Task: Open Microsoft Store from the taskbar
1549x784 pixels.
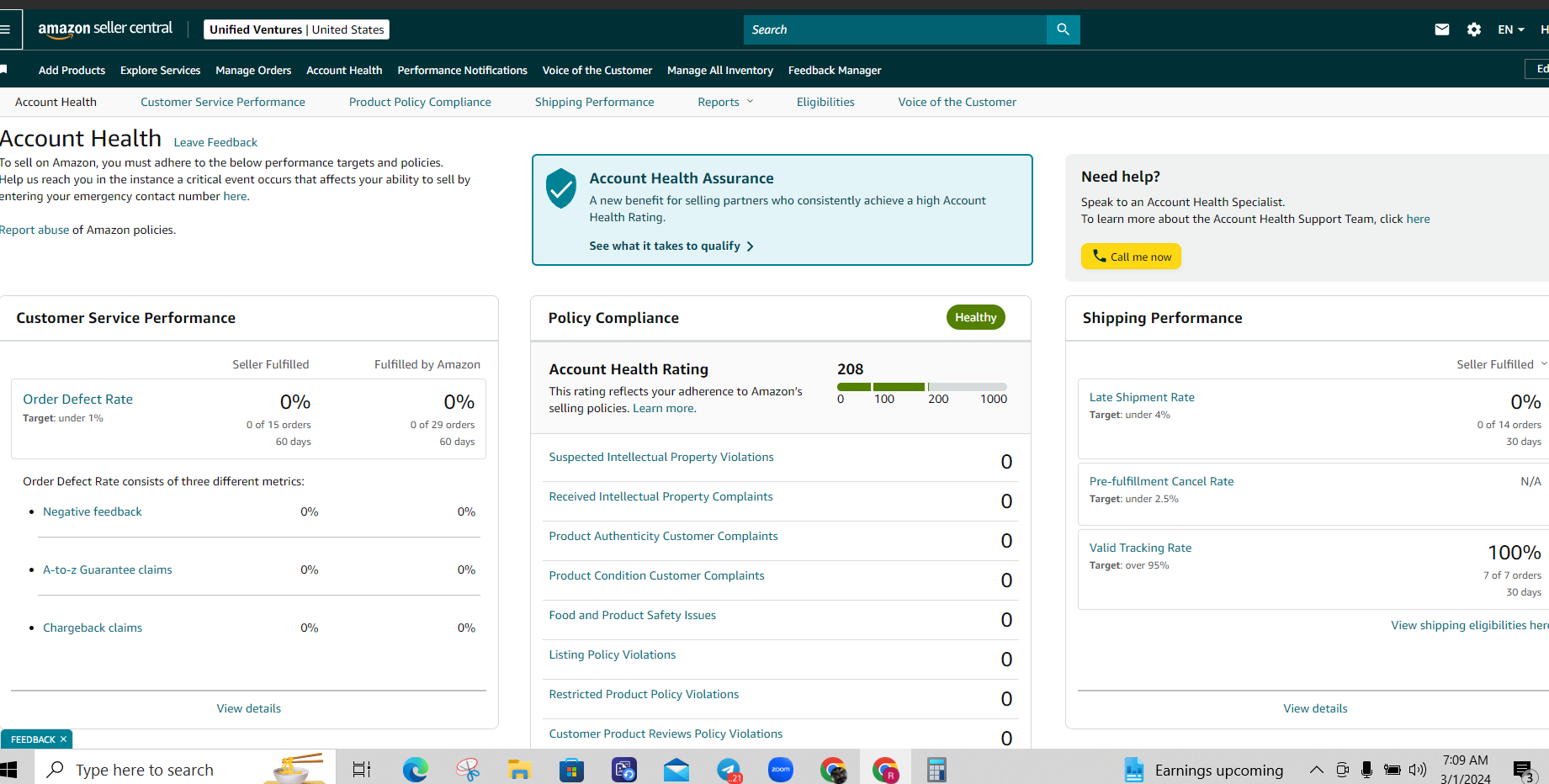Action: 572,770
